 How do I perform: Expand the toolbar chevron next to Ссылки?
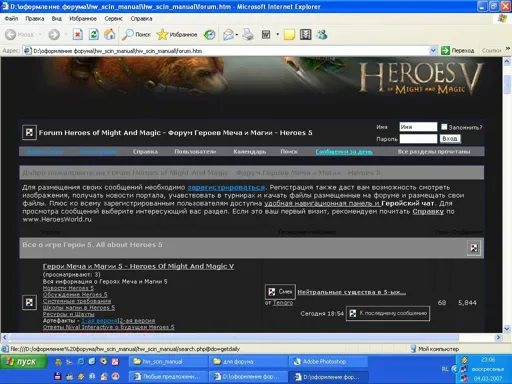click(508, 49)
